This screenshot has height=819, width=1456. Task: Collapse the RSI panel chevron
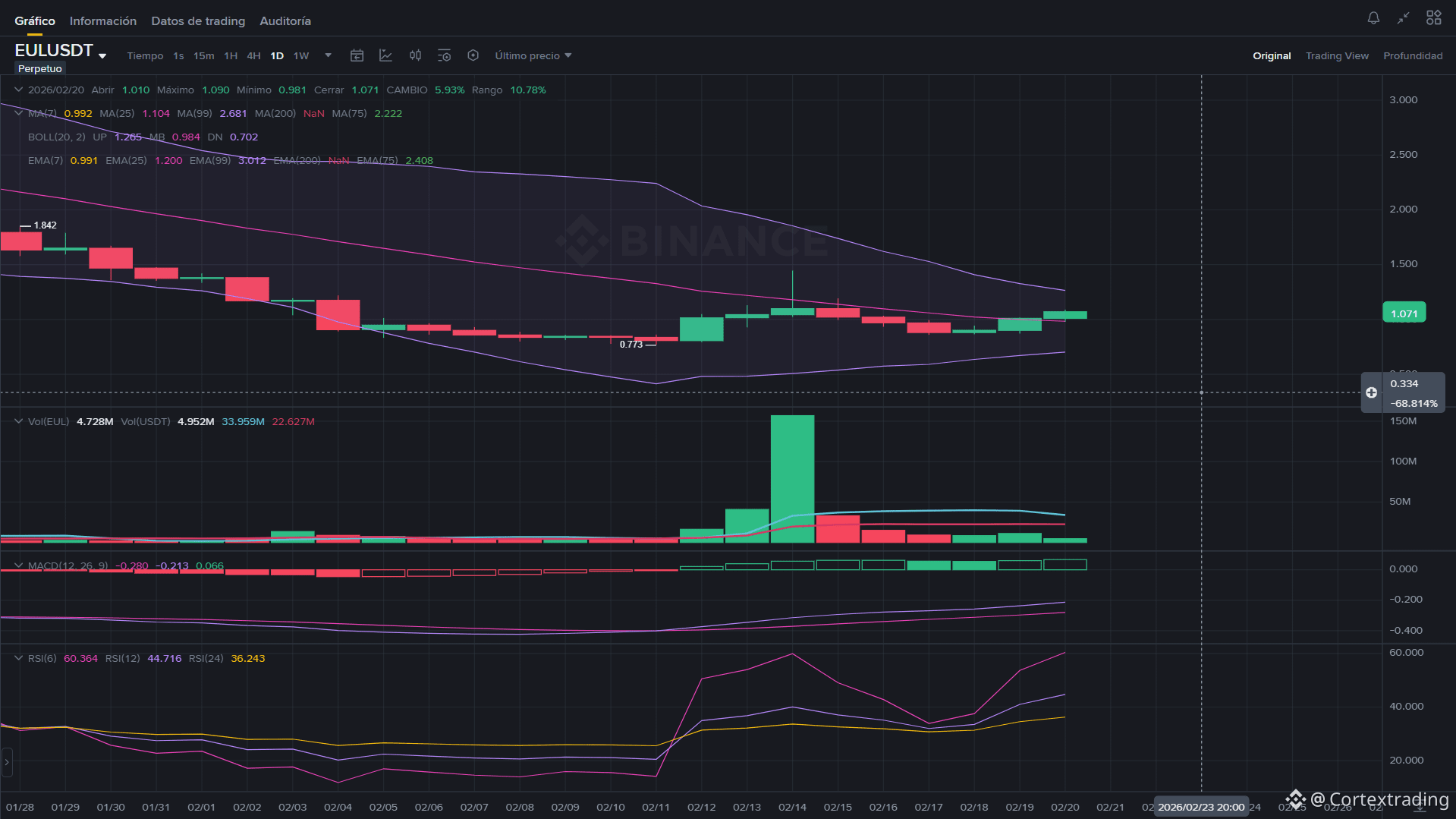[18, 658]
